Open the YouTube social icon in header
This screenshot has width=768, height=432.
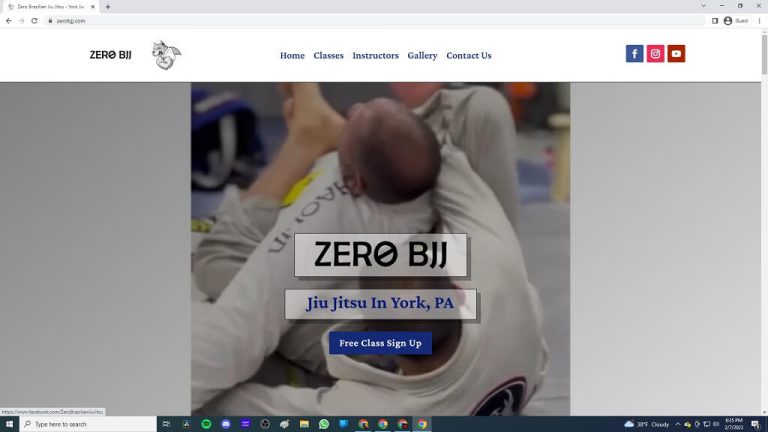pos(676,53)
